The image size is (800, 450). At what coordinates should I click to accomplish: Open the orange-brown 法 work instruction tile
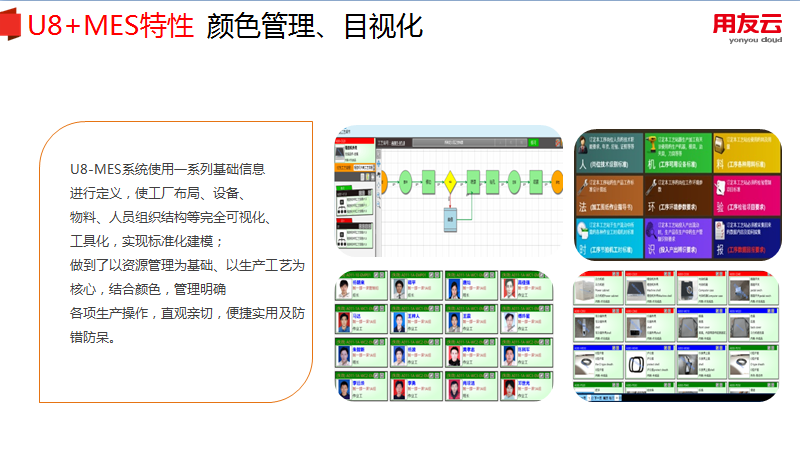tap(609, 195)
